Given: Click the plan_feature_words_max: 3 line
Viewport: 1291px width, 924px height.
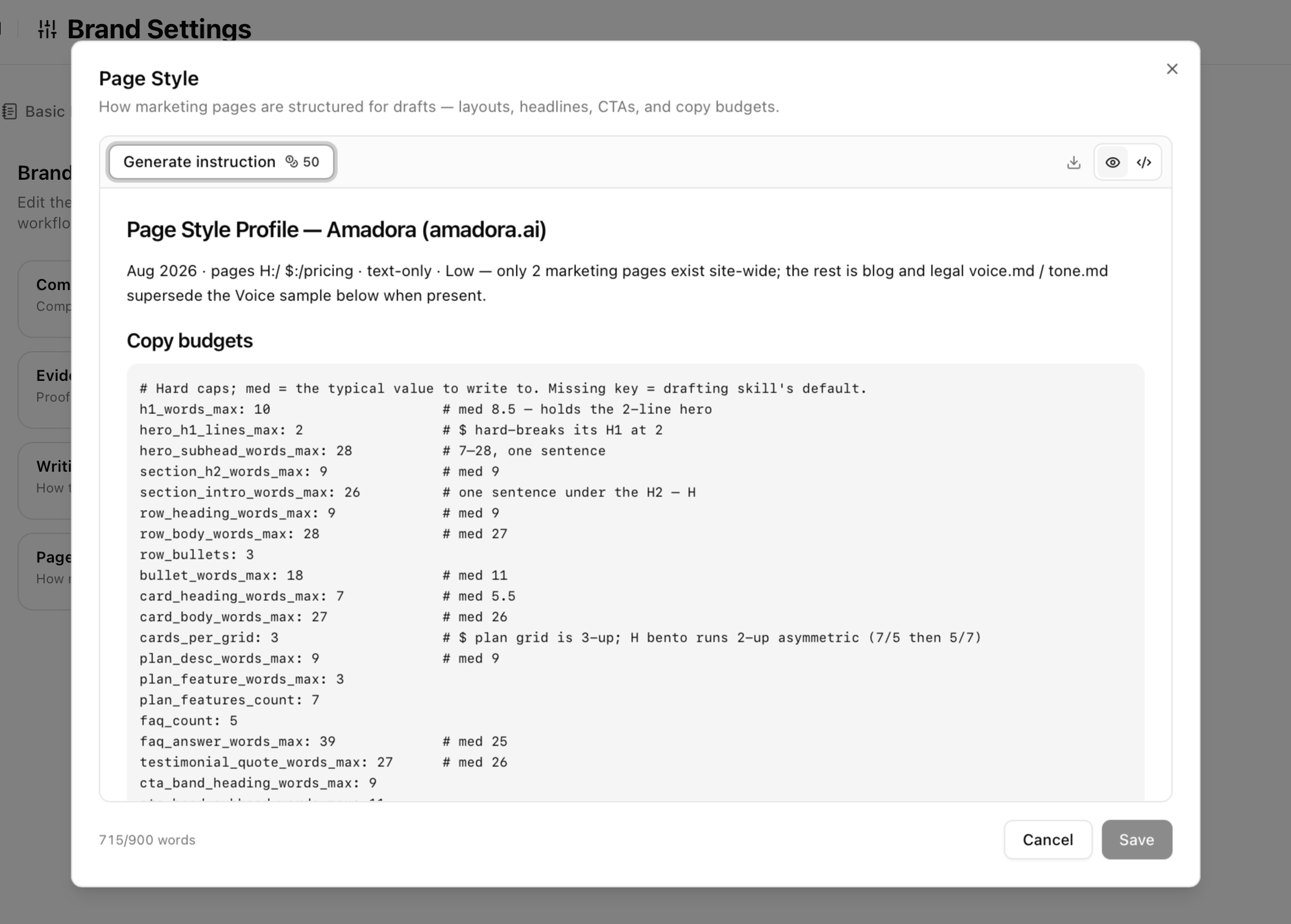Looking at the screenshot, I should click(x=241, y=679).
